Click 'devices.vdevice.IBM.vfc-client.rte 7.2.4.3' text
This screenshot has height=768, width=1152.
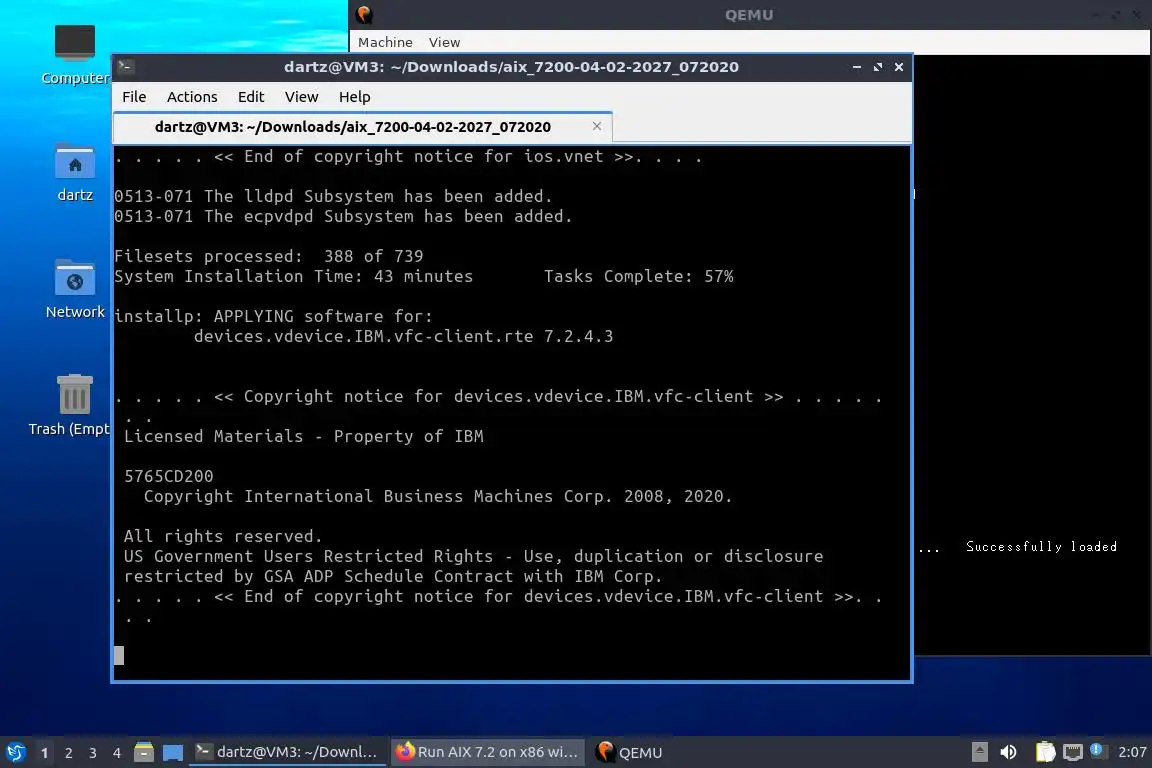coord(403,337)
